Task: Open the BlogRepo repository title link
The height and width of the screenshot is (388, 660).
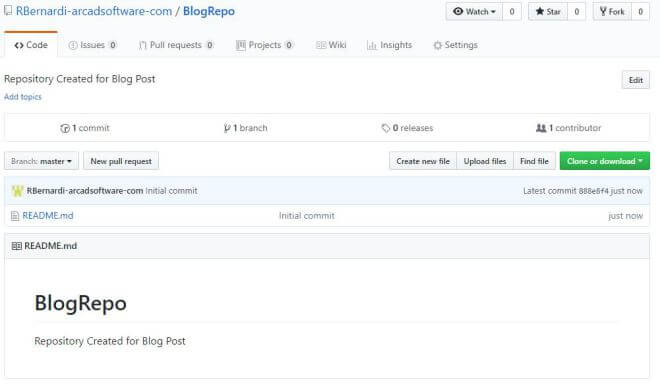Action: [x=209, y=11]
